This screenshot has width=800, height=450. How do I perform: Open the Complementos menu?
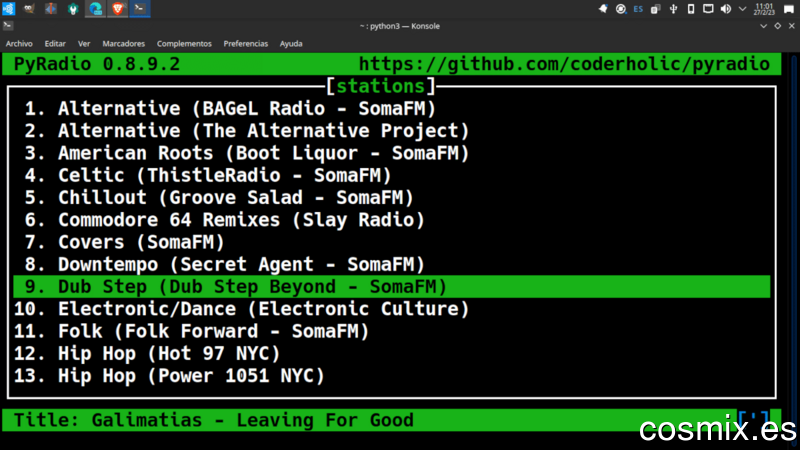[x=184, y=44]
